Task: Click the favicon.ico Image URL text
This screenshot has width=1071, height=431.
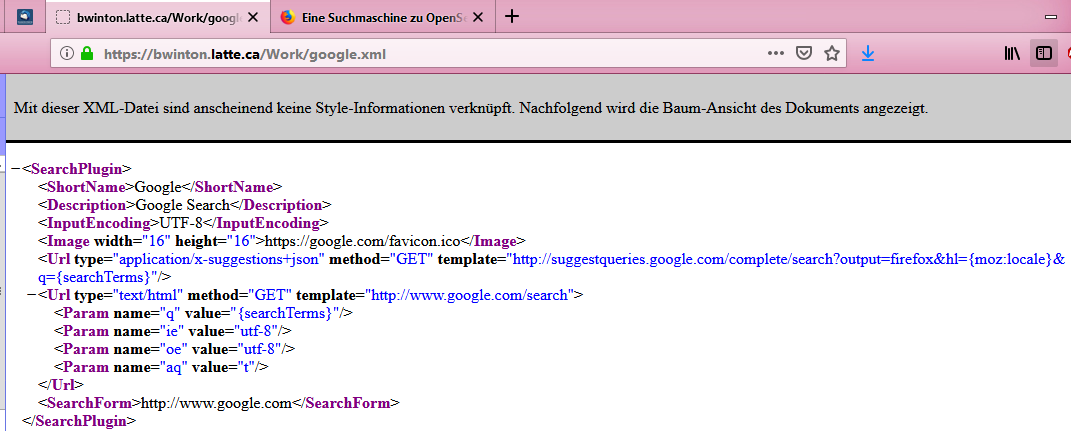Action: [x=363, y=240]
